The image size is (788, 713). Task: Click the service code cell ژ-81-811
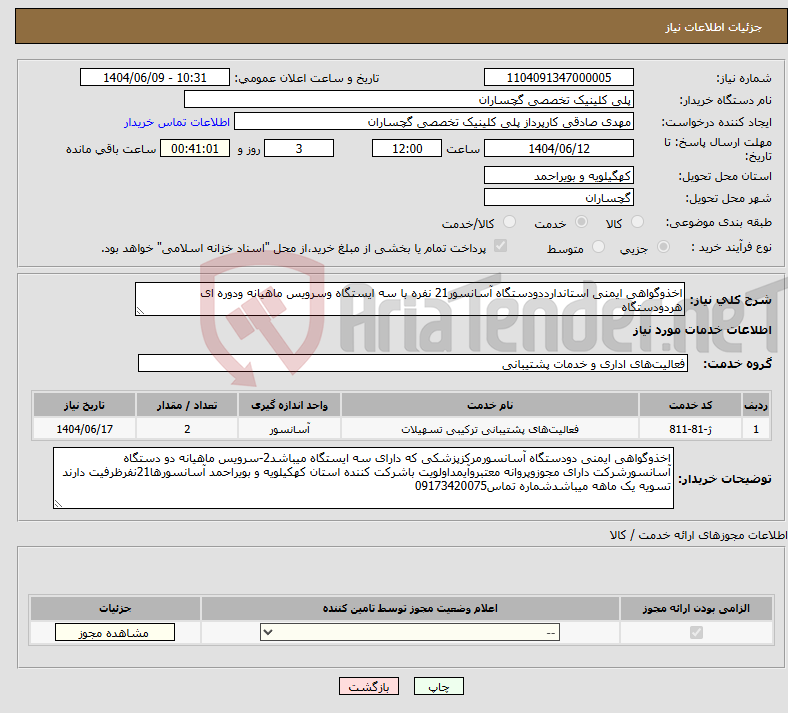[x=691, y=429]
